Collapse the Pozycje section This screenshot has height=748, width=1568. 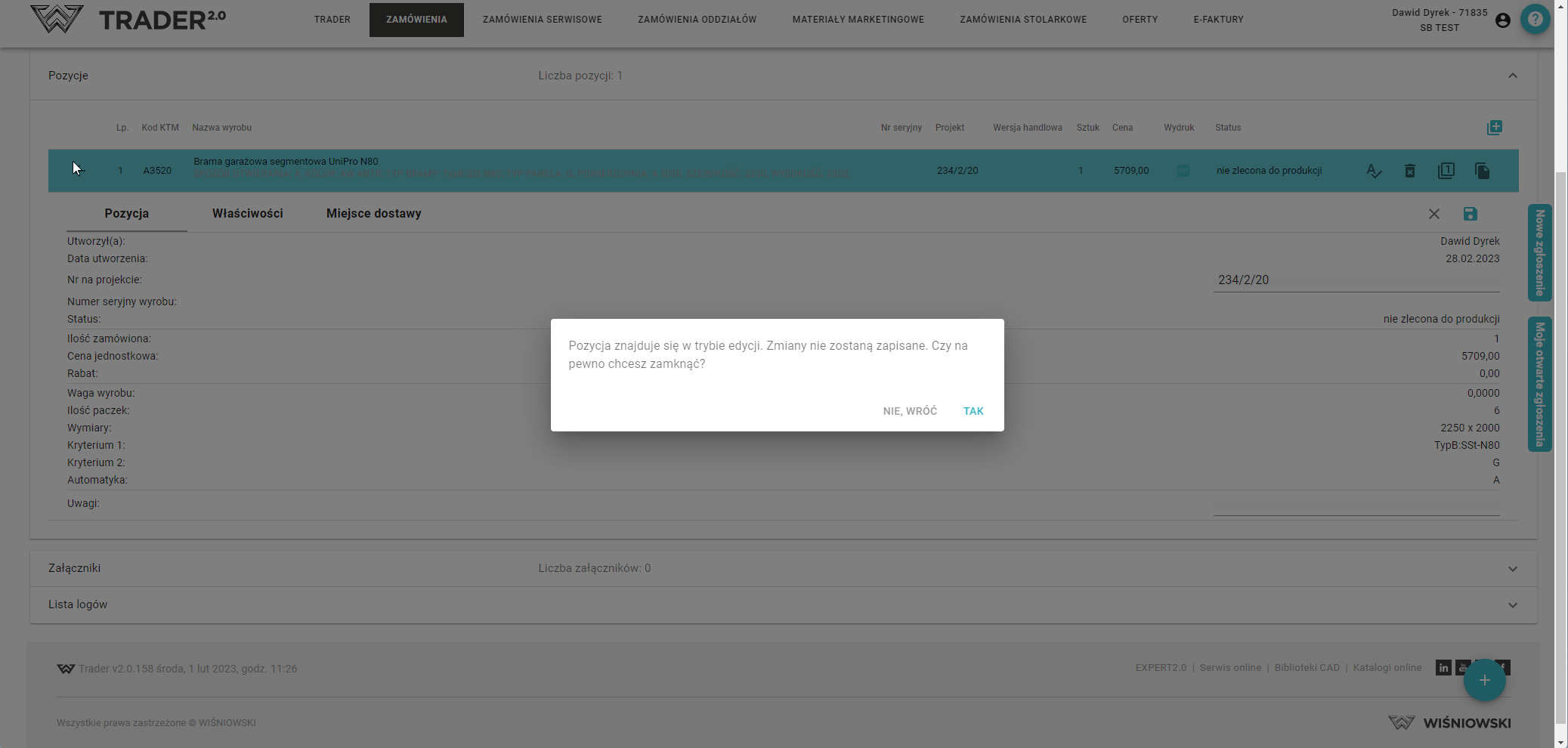(1512, 76)
